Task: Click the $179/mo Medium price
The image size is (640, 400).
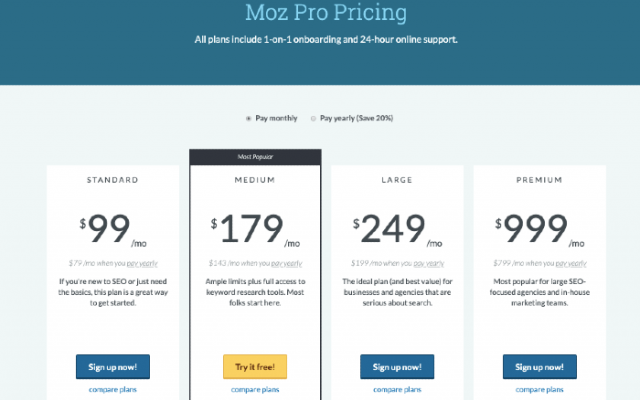Action: click(255, 229)
